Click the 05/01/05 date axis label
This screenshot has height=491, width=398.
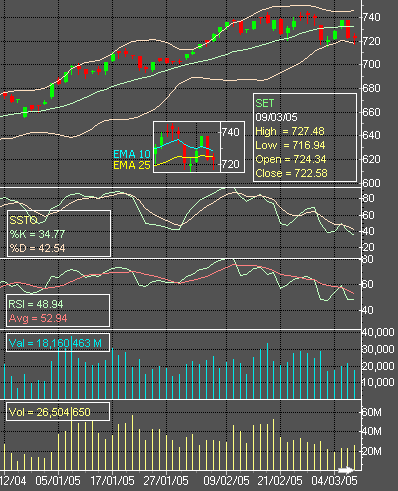(x=58, y=481)
